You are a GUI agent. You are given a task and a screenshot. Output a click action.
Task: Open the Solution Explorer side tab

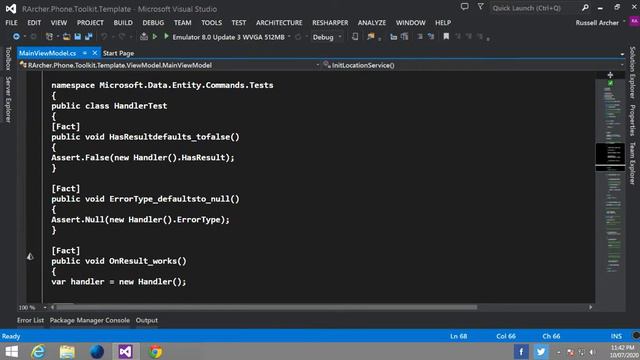[x=632, y=72]
